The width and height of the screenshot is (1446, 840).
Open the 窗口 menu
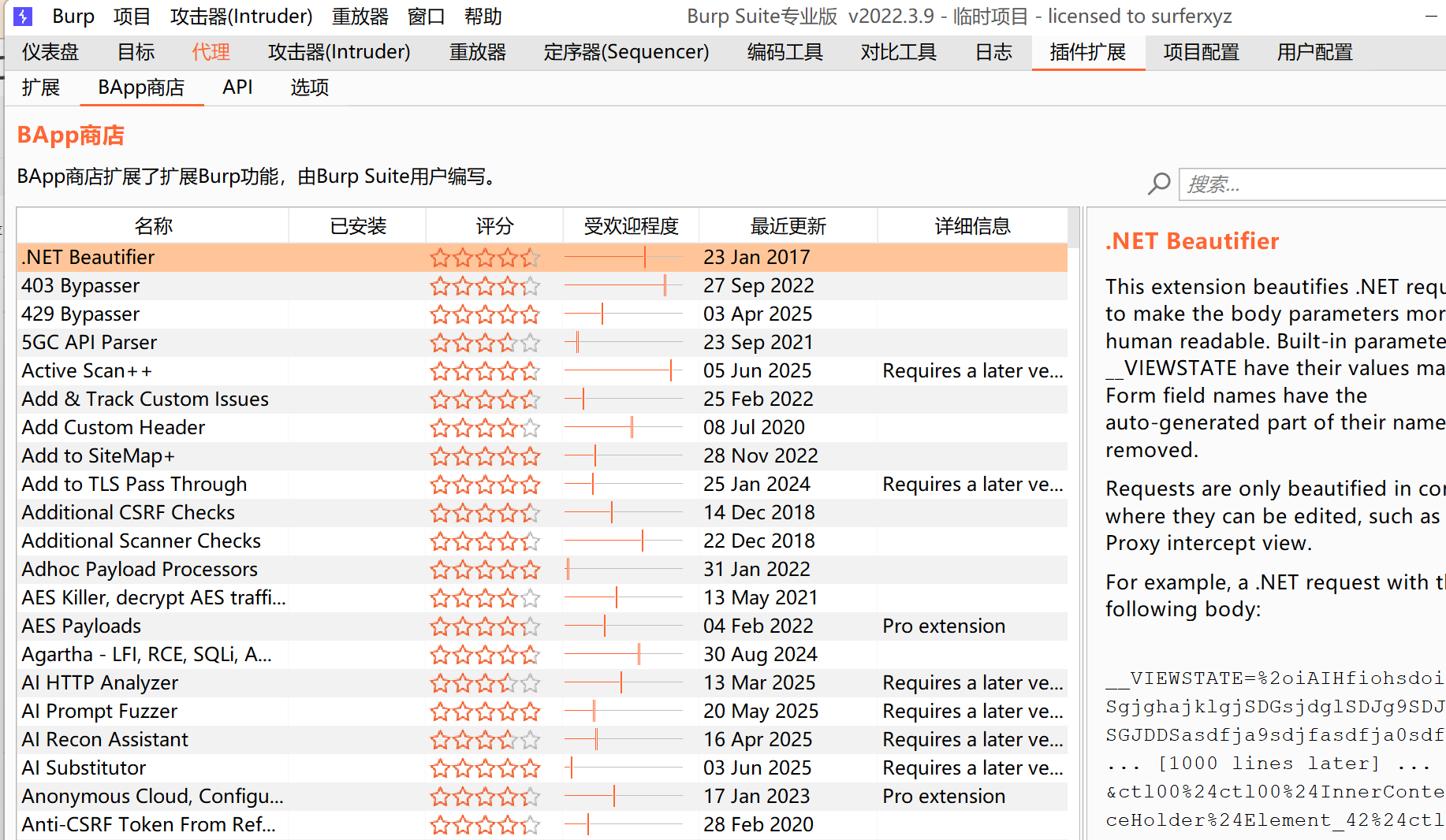point(427,16)
